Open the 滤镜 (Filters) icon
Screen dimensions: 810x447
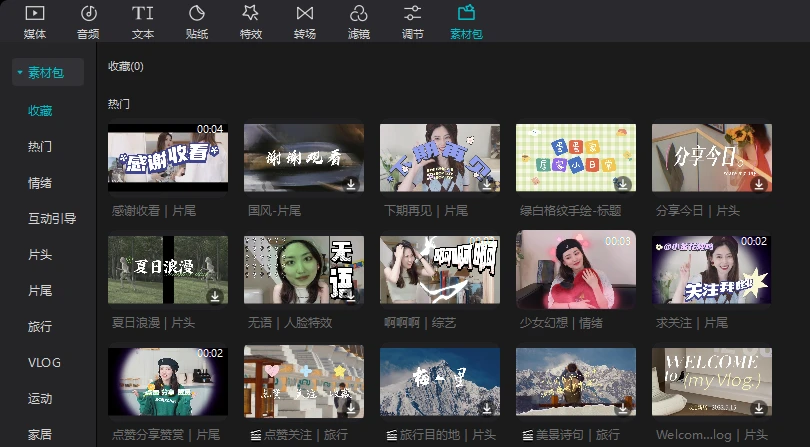click(x=358, y=14)
